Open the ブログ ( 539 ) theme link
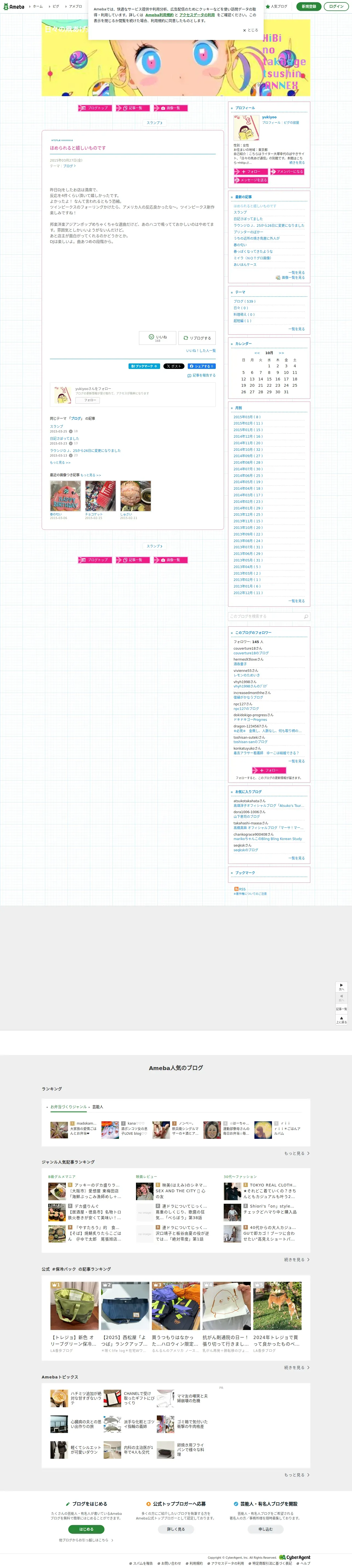Screen dimensions: 352x1568 (245, 301)
